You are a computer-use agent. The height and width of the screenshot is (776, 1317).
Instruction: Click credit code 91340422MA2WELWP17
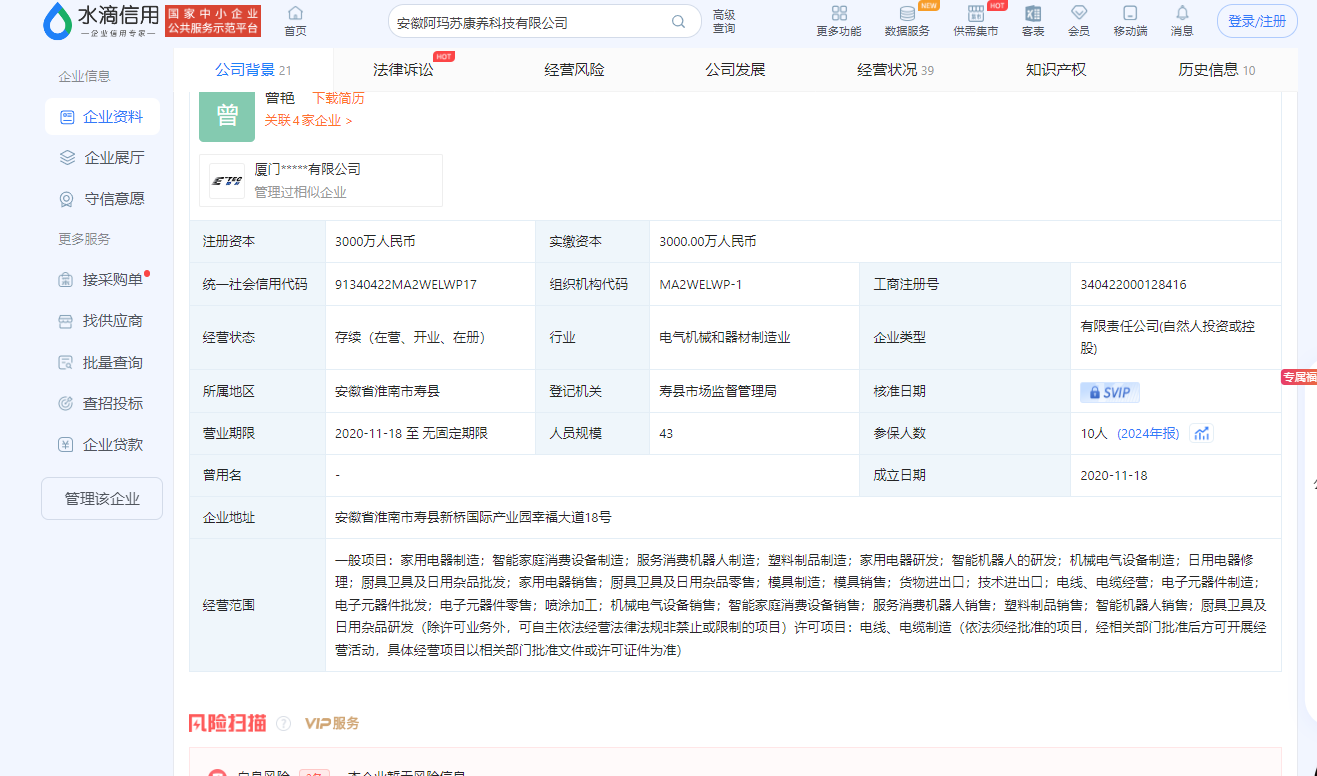(x=406, y=284)
